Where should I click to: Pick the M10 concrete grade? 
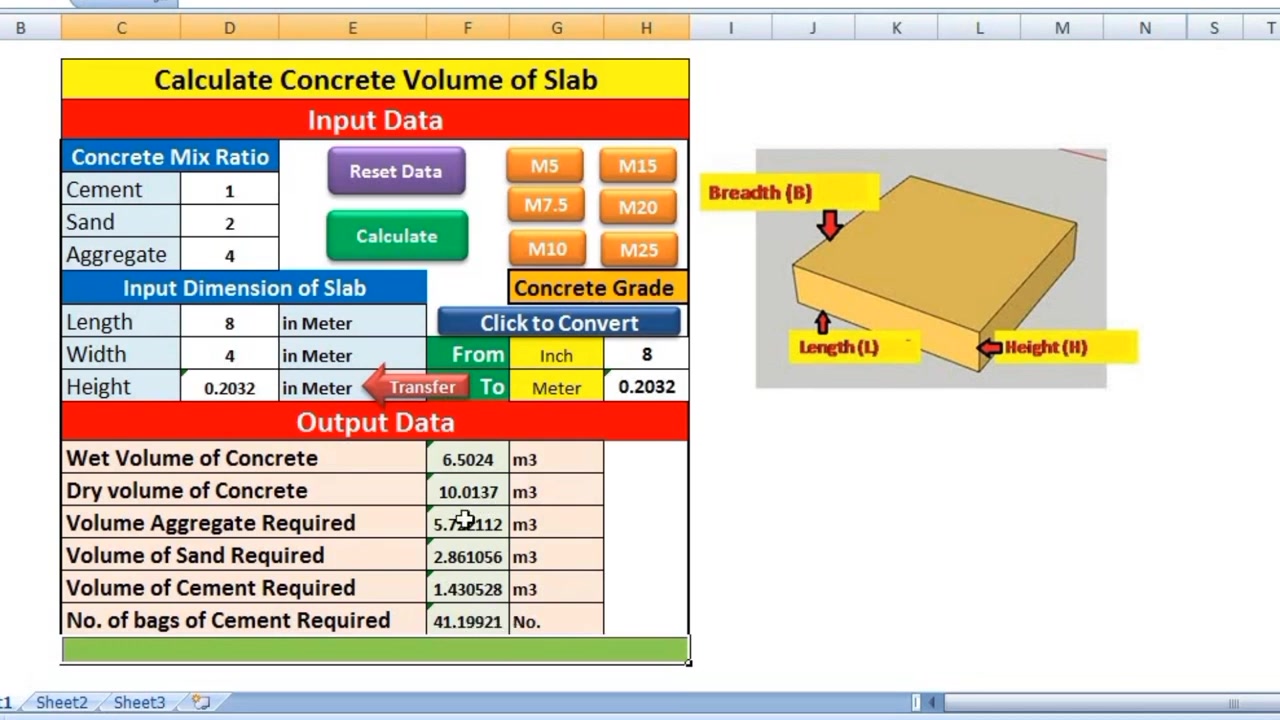coord(545,248)
